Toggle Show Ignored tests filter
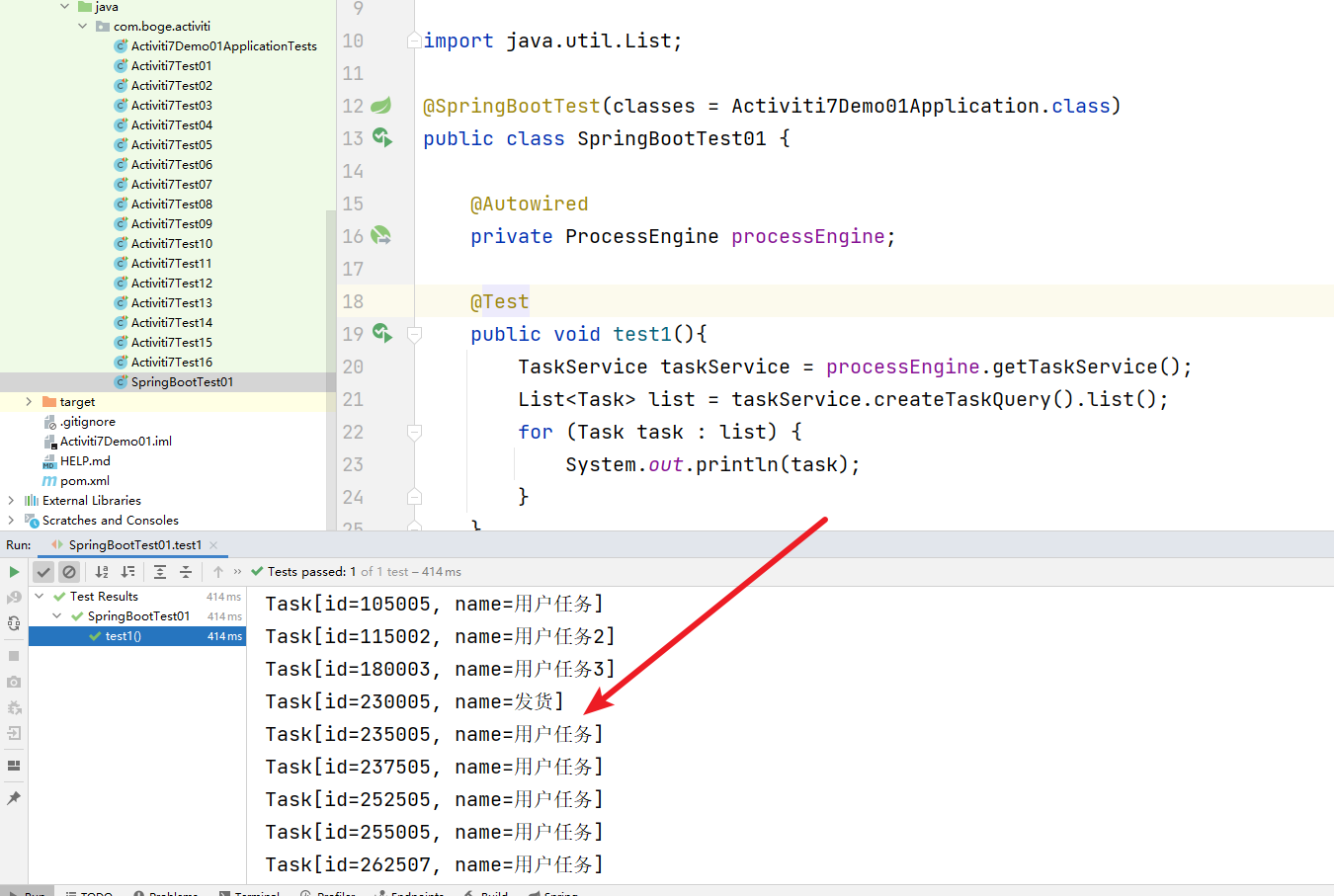 click(x=69, y=572)
